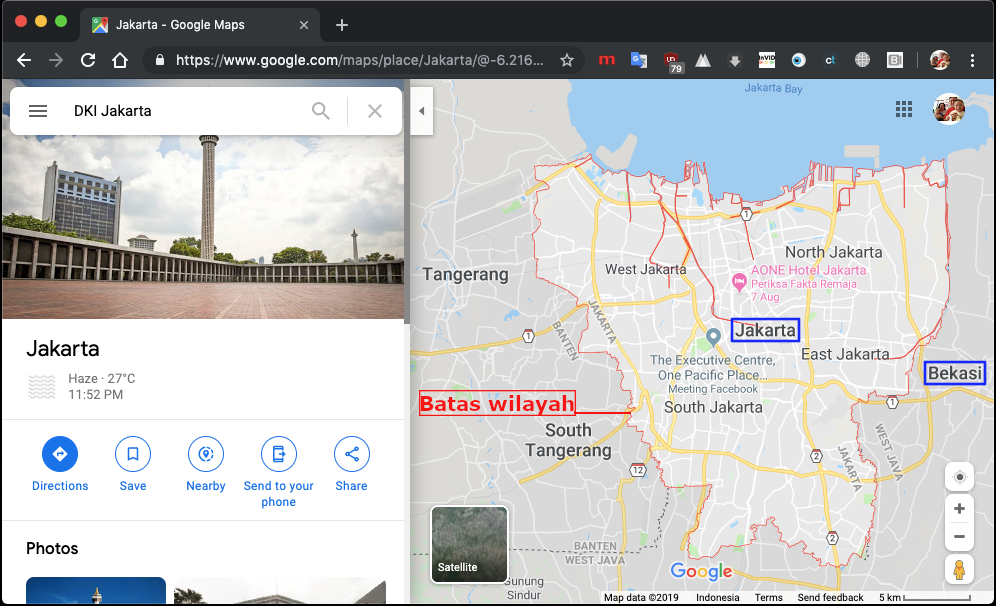Open the Google apps grid
Screen dimensions: 996x606
(904, 109)
